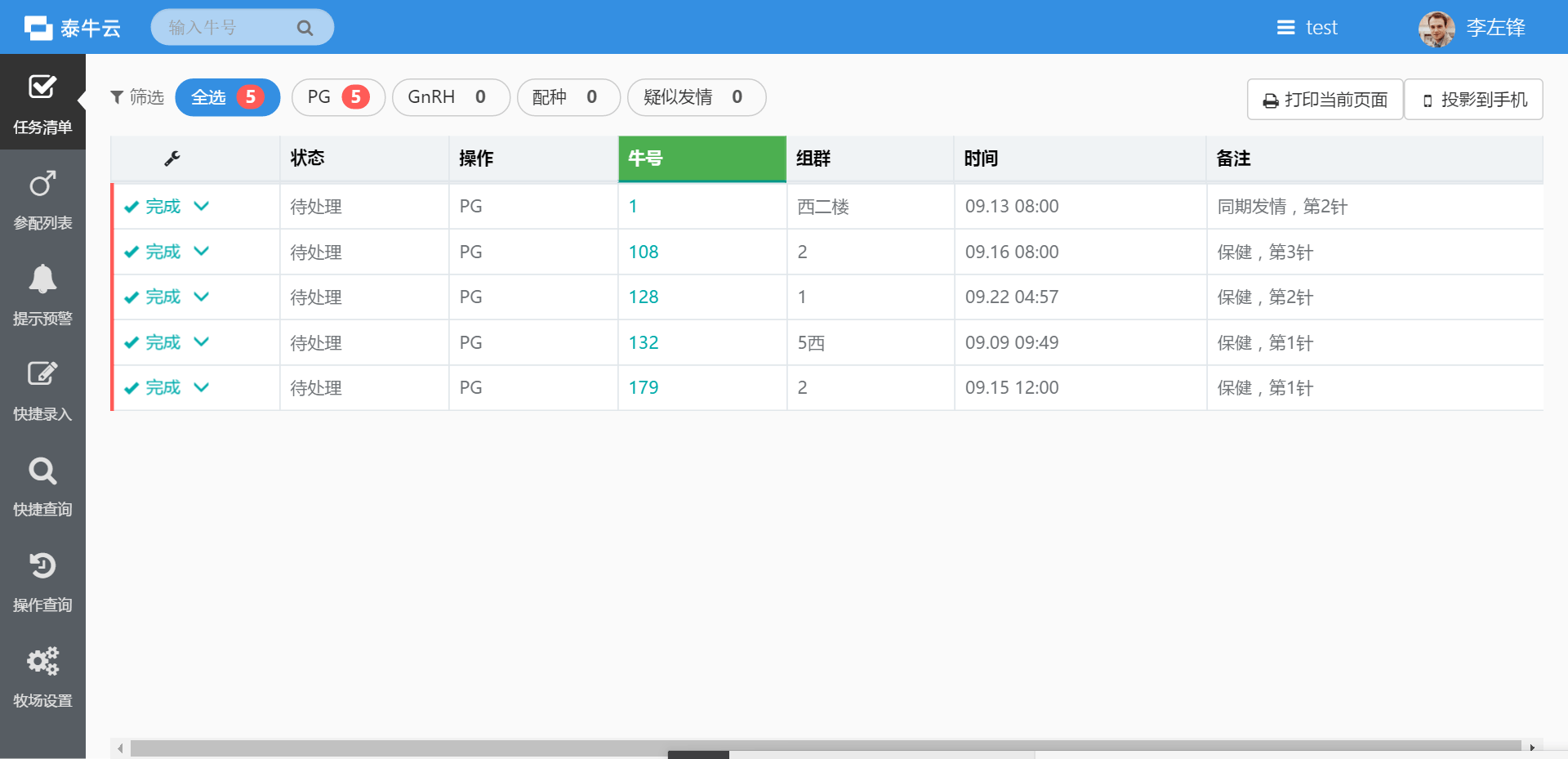Sort by the 牛号 column header
The height and width of the screenshot is (759, 1568).
pyautogui.click(x=702, y=158)
